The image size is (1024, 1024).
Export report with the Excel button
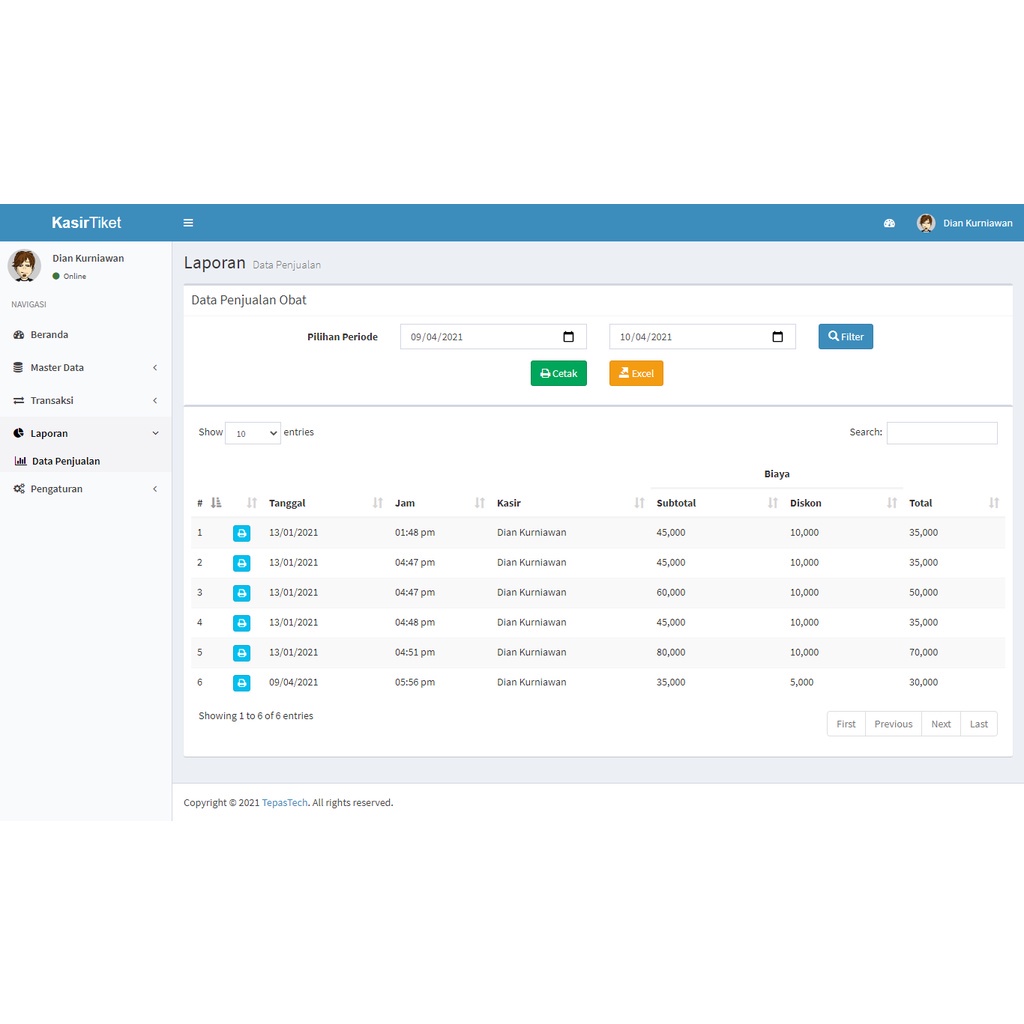636,374
